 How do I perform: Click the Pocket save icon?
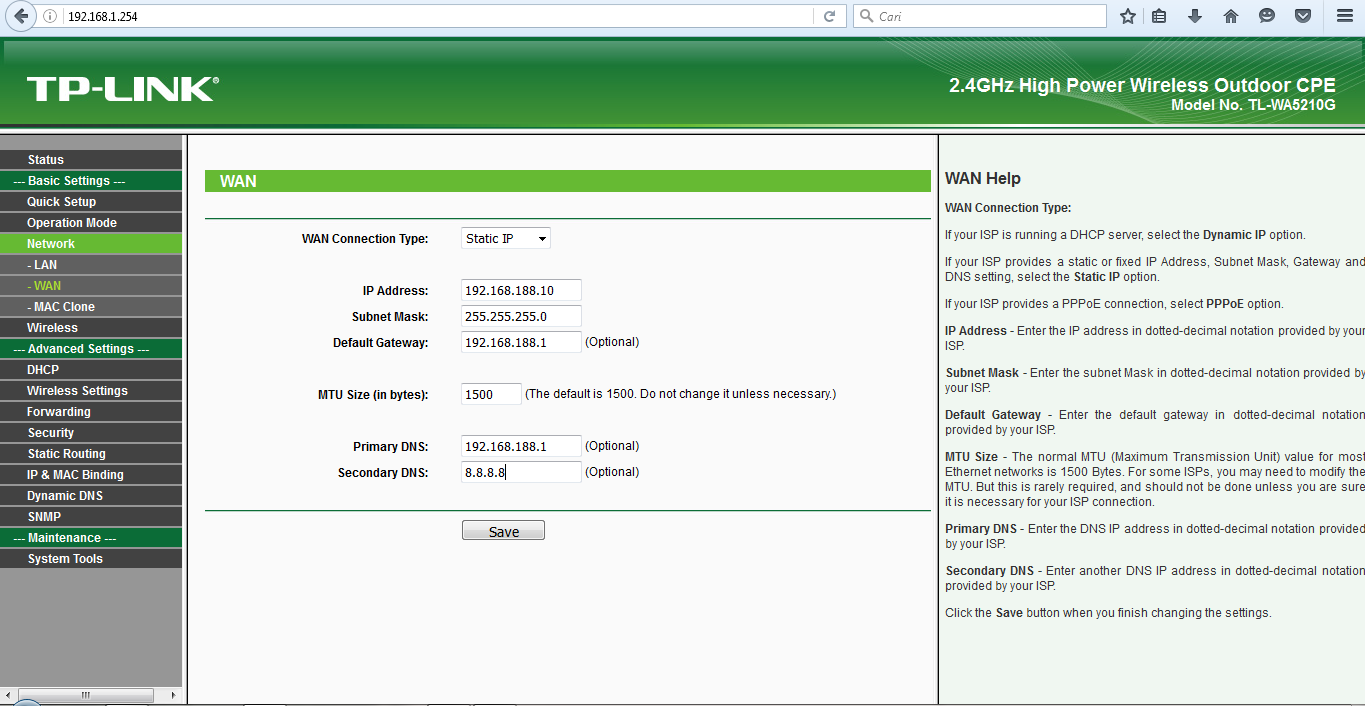[1301, 15]
